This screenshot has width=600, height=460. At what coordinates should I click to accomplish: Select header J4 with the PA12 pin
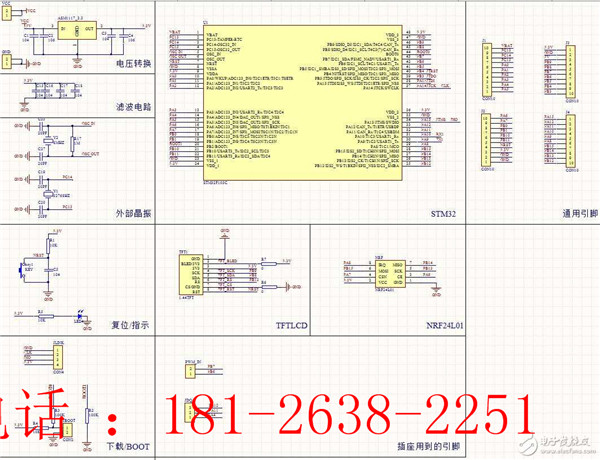[x=570, y=141]
